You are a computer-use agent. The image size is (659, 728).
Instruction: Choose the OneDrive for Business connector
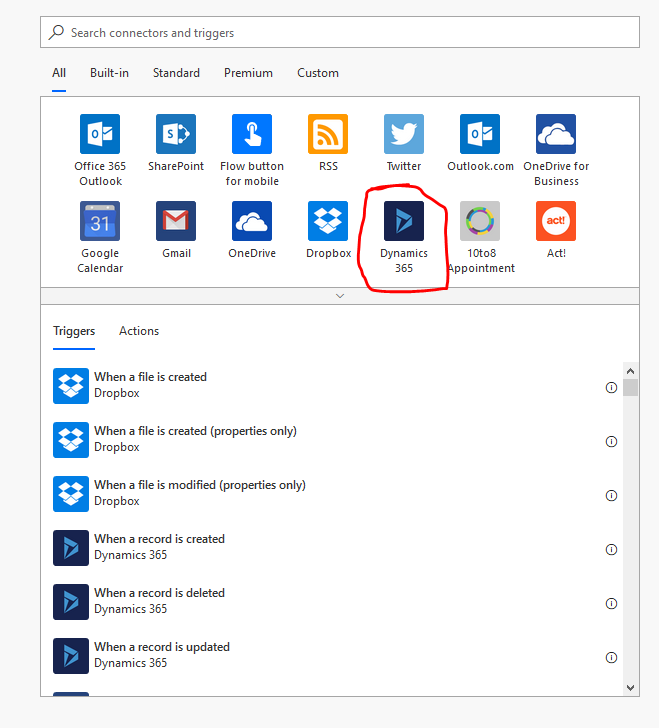point(556,134)
